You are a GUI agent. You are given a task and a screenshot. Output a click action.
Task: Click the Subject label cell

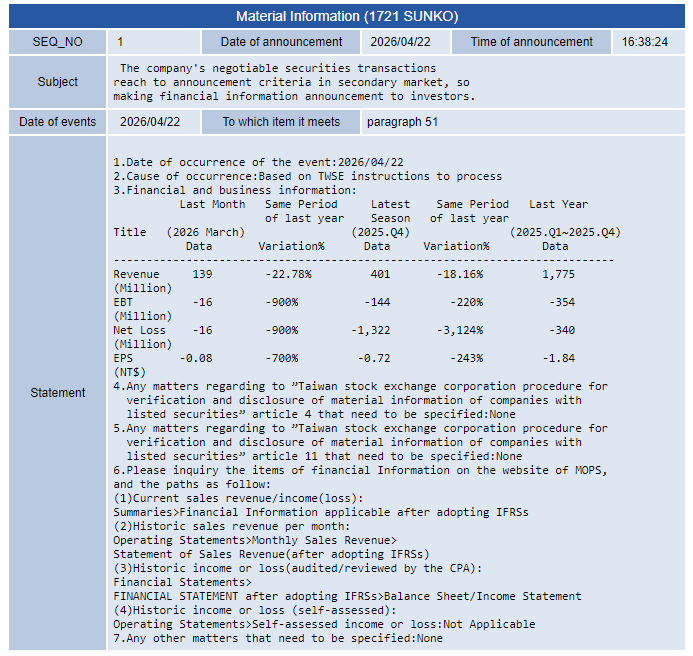pyautogui.click(x=57, y=82)
